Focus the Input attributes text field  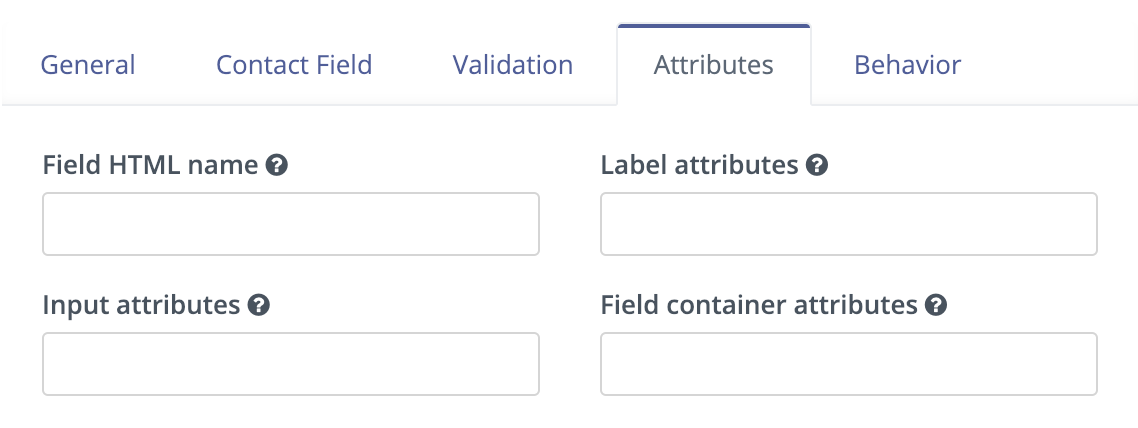pos(290,363)
